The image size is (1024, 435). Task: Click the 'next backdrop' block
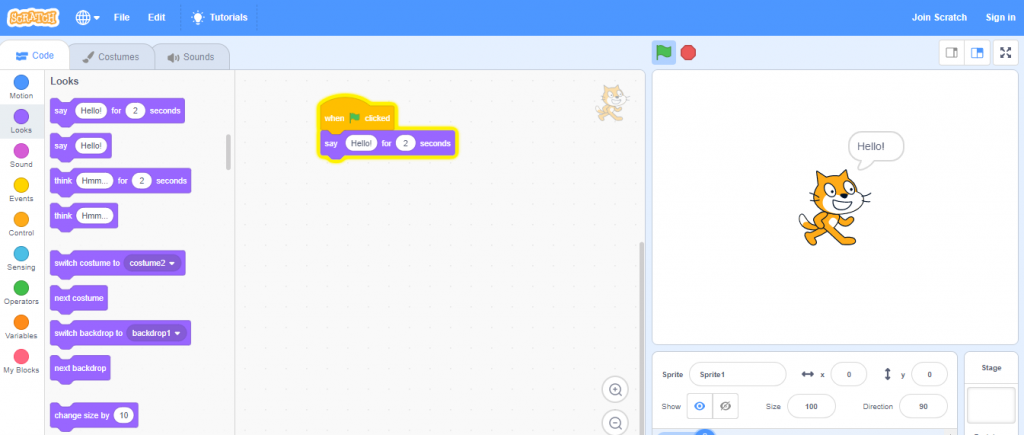pos(80,368)
